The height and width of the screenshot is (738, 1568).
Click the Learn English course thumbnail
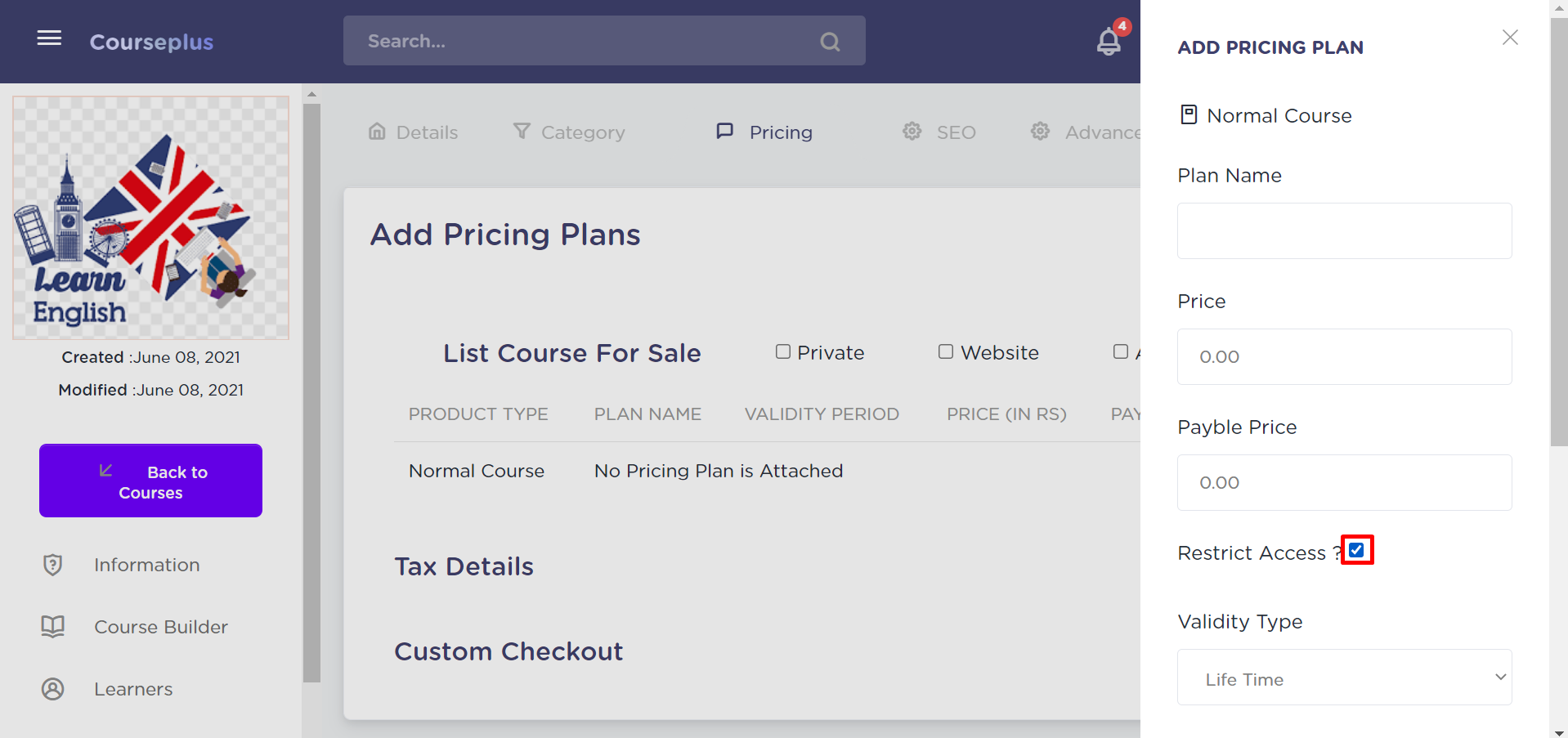pos(150,217)
